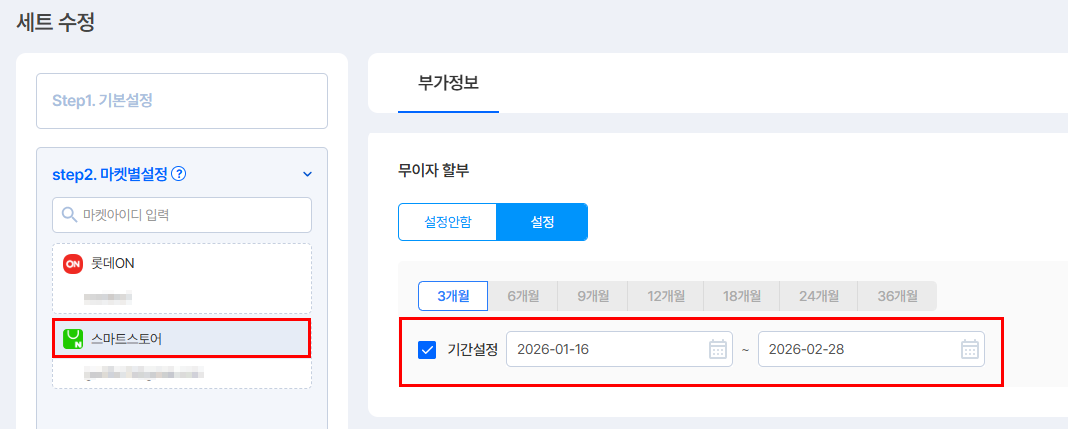Click the help icon beside 마켓별설정
This screenshot has height=429, width=1068.
pos(179,174)
